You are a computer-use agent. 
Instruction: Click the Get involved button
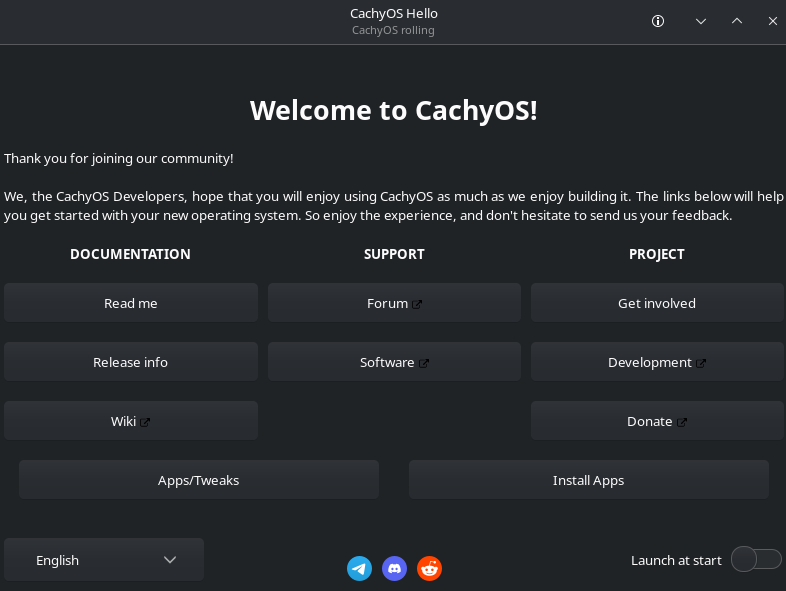pyautogui.click(x=657, y=303)
